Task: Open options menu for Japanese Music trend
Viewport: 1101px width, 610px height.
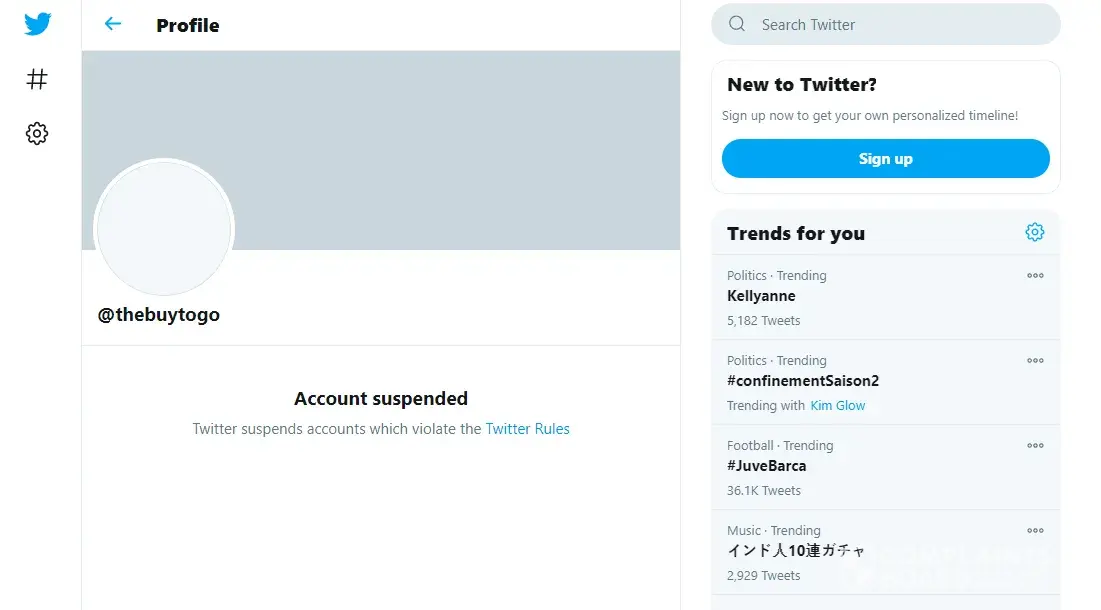Action: click(1035, 531)
